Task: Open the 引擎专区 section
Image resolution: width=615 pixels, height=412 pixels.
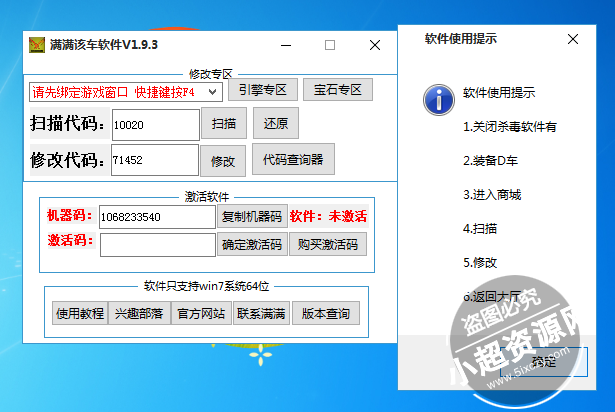Action: [263, 90]
